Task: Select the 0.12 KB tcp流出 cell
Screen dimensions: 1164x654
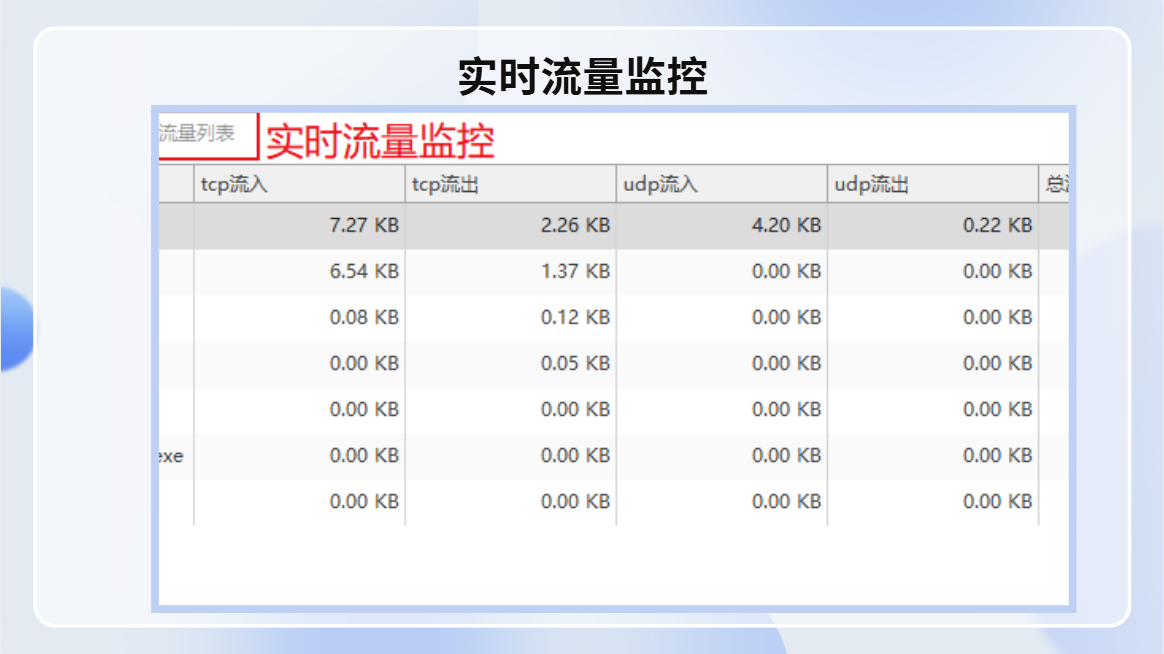Action: point(511,318)
